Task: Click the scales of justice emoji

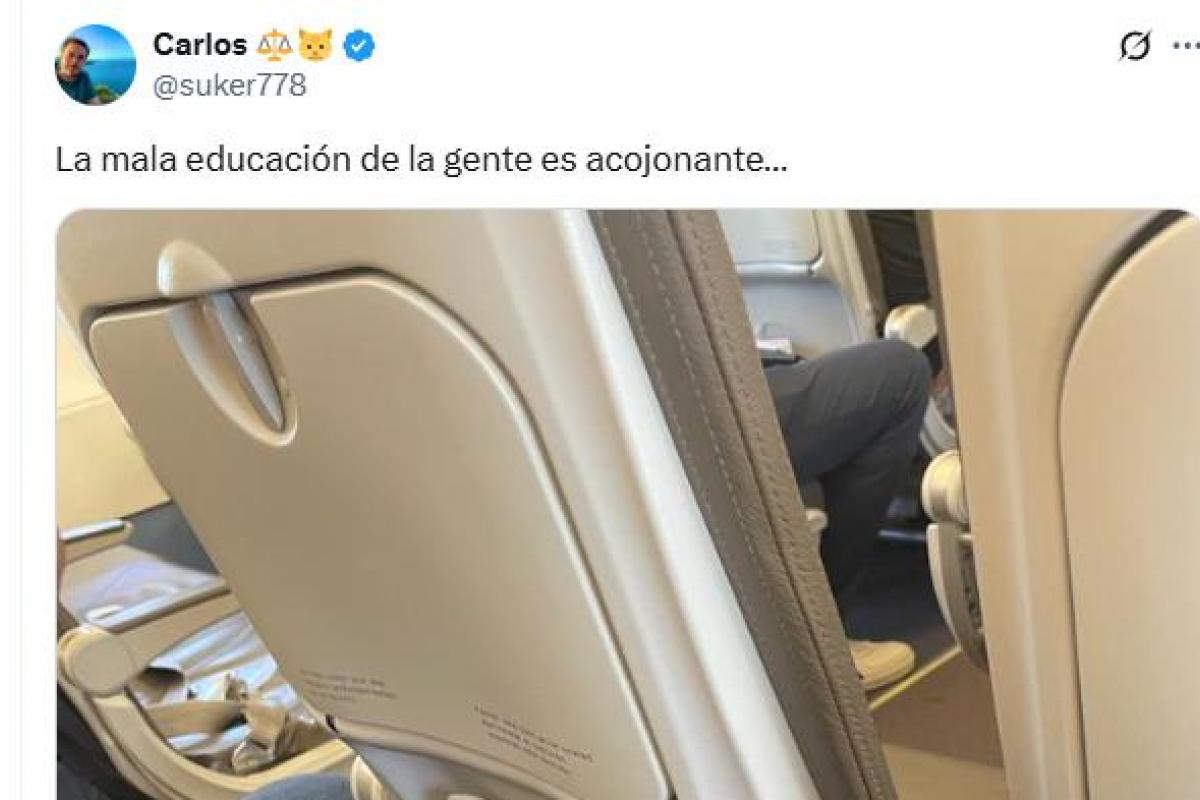Action: pyautogui.click(x=275, y=45)
